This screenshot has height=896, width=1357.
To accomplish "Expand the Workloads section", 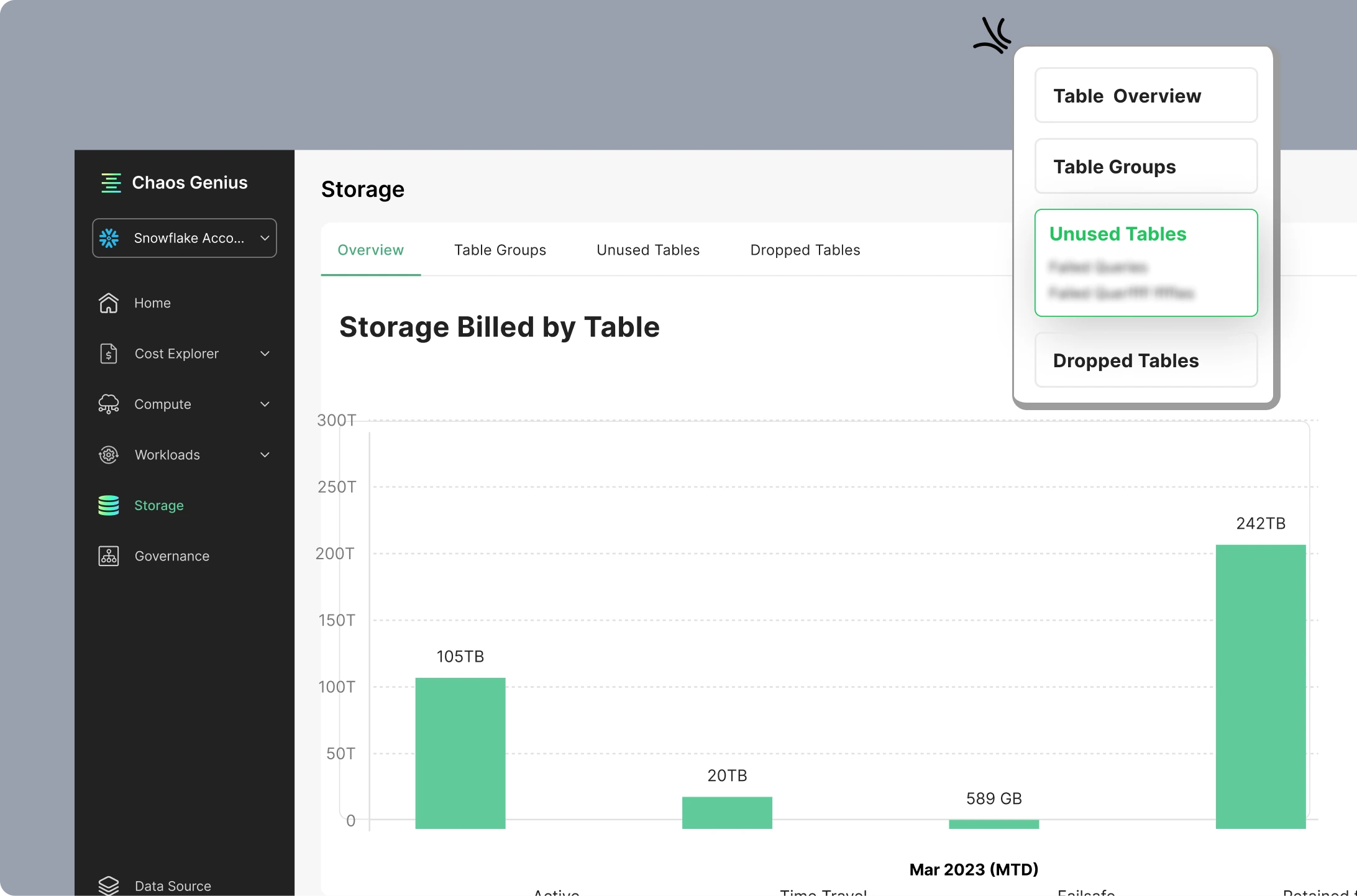I will [265, 455].
